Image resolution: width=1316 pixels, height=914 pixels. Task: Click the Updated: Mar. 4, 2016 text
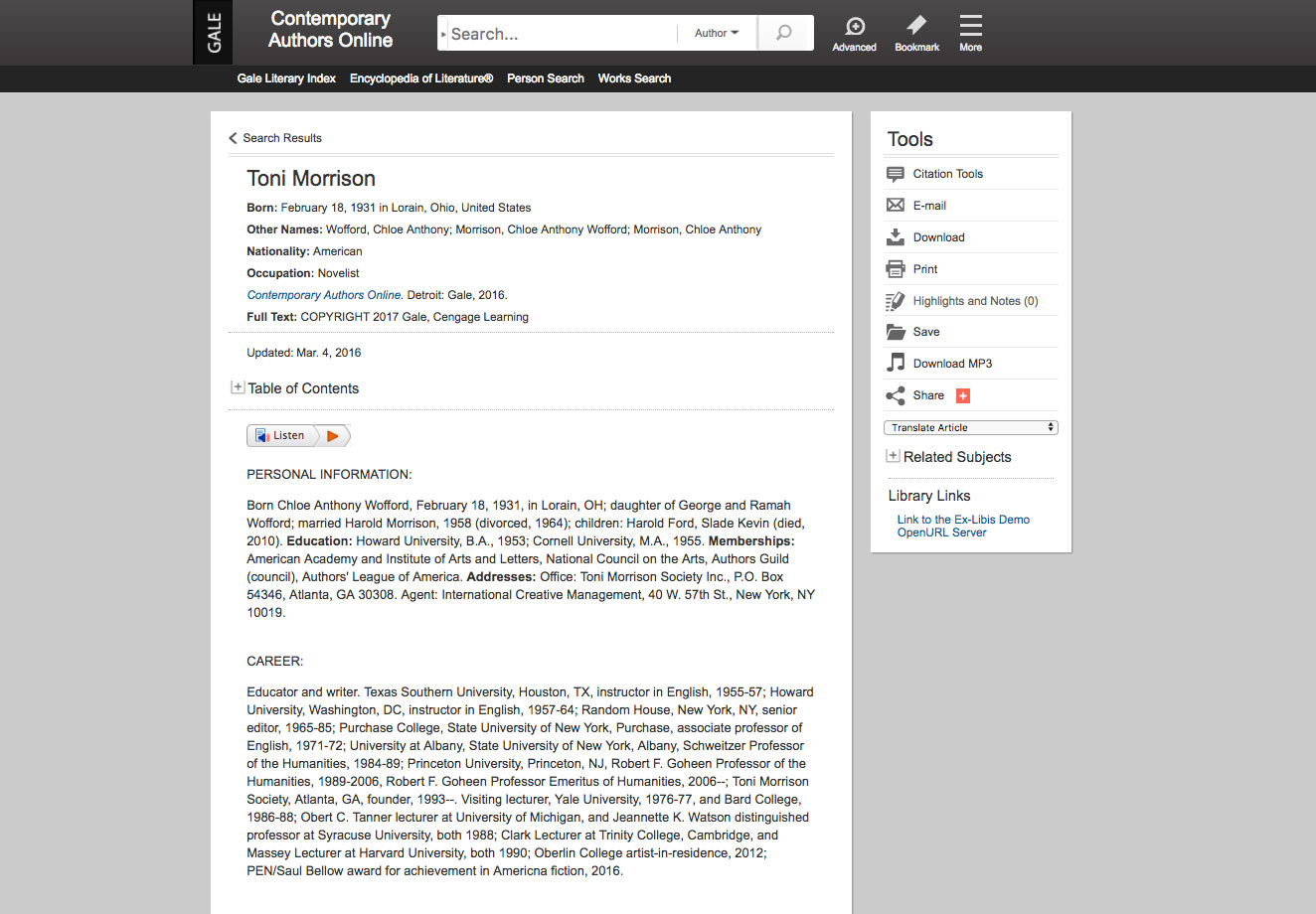pyautogui.click(x=304, y=353)
